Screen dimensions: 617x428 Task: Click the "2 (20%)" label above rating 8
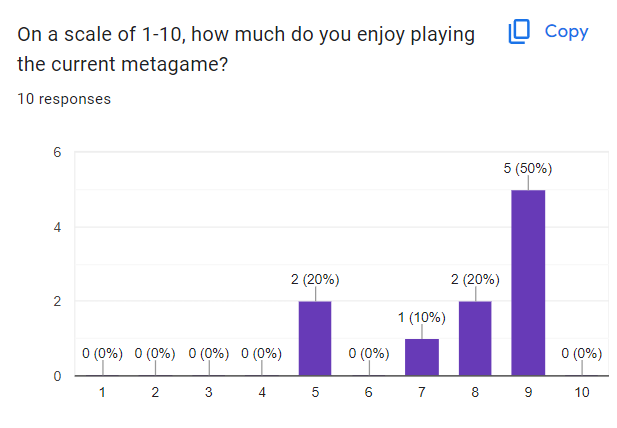click(475, 280)
